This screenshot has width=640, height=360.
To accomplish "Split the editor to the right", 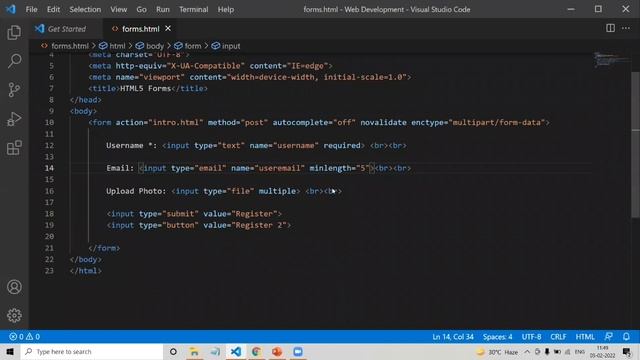I will coord(610,28).
